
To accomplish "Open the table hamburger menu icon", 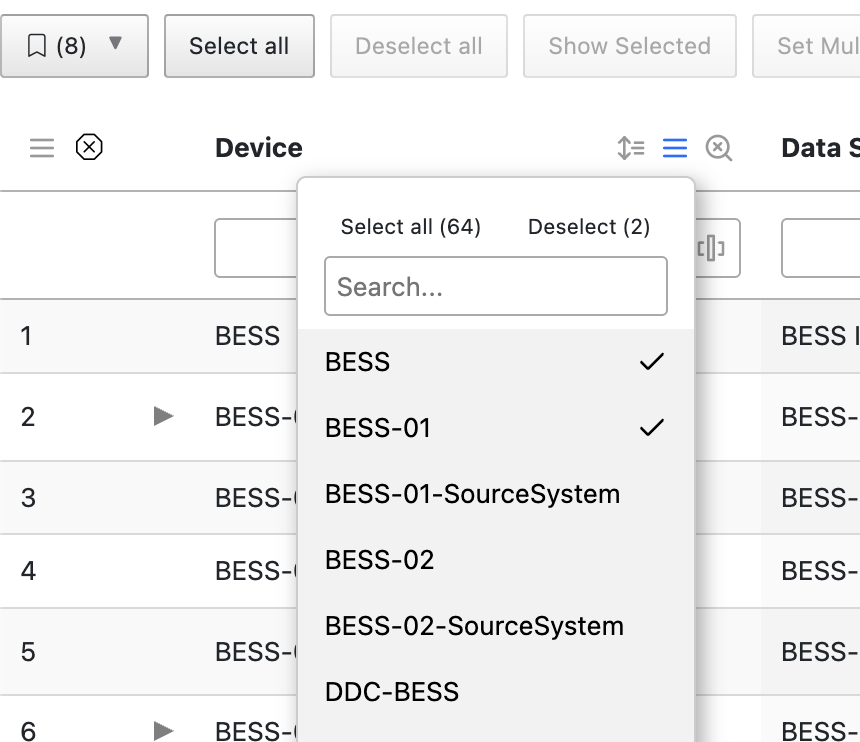I will (42, 149).
